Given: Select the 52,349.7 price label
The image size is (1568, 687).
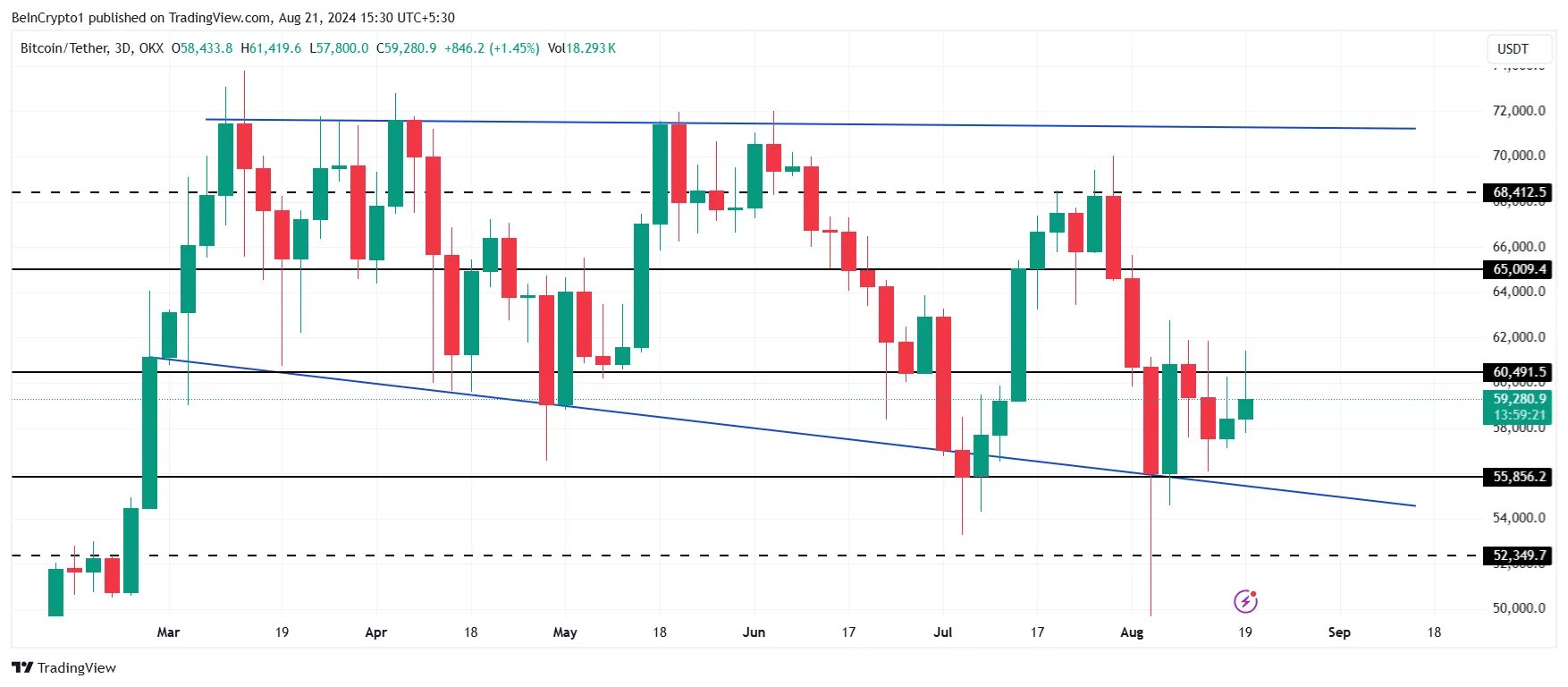Looking at the screenshot, I should [1518, 556].
